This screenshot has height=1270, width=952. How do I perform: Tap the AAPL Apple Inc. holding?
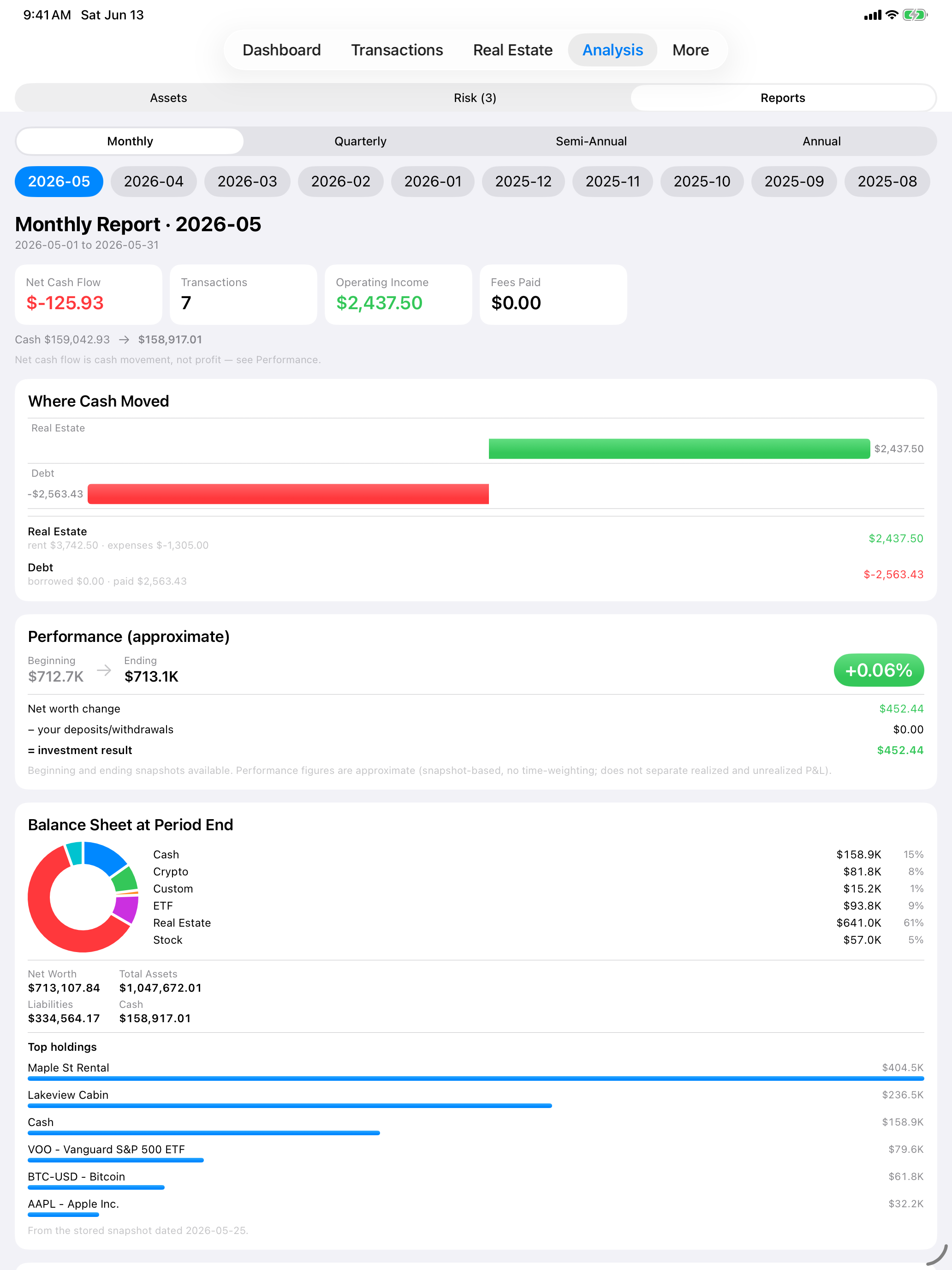[x=476, y=1207]
